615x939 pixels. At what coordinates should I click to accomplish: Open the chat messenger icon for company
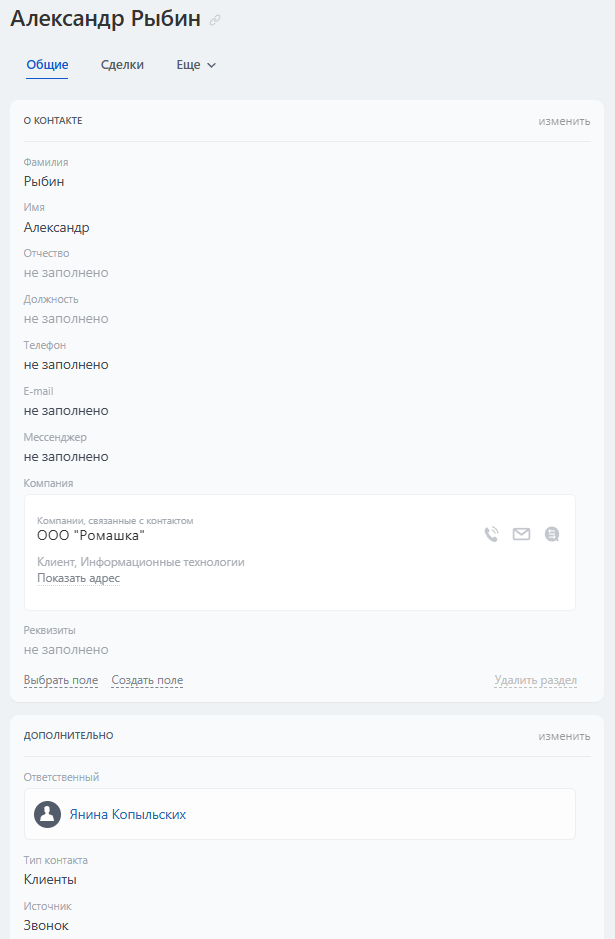pos(551,534)
